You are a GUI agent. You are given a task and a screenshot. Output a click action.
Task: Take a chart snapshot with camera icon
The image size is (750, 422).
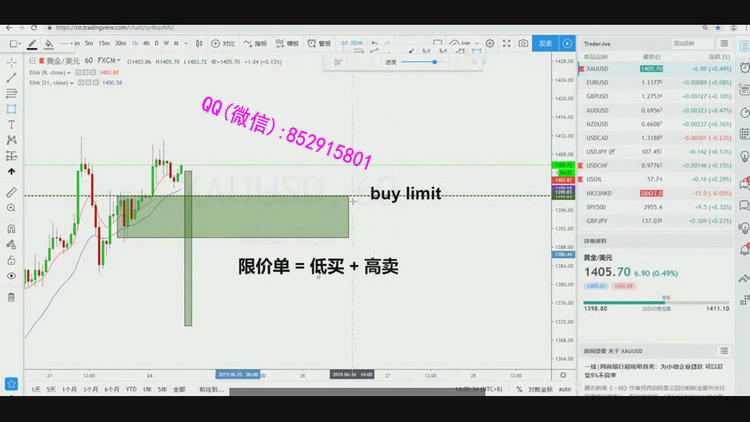[x=522, y=44]
